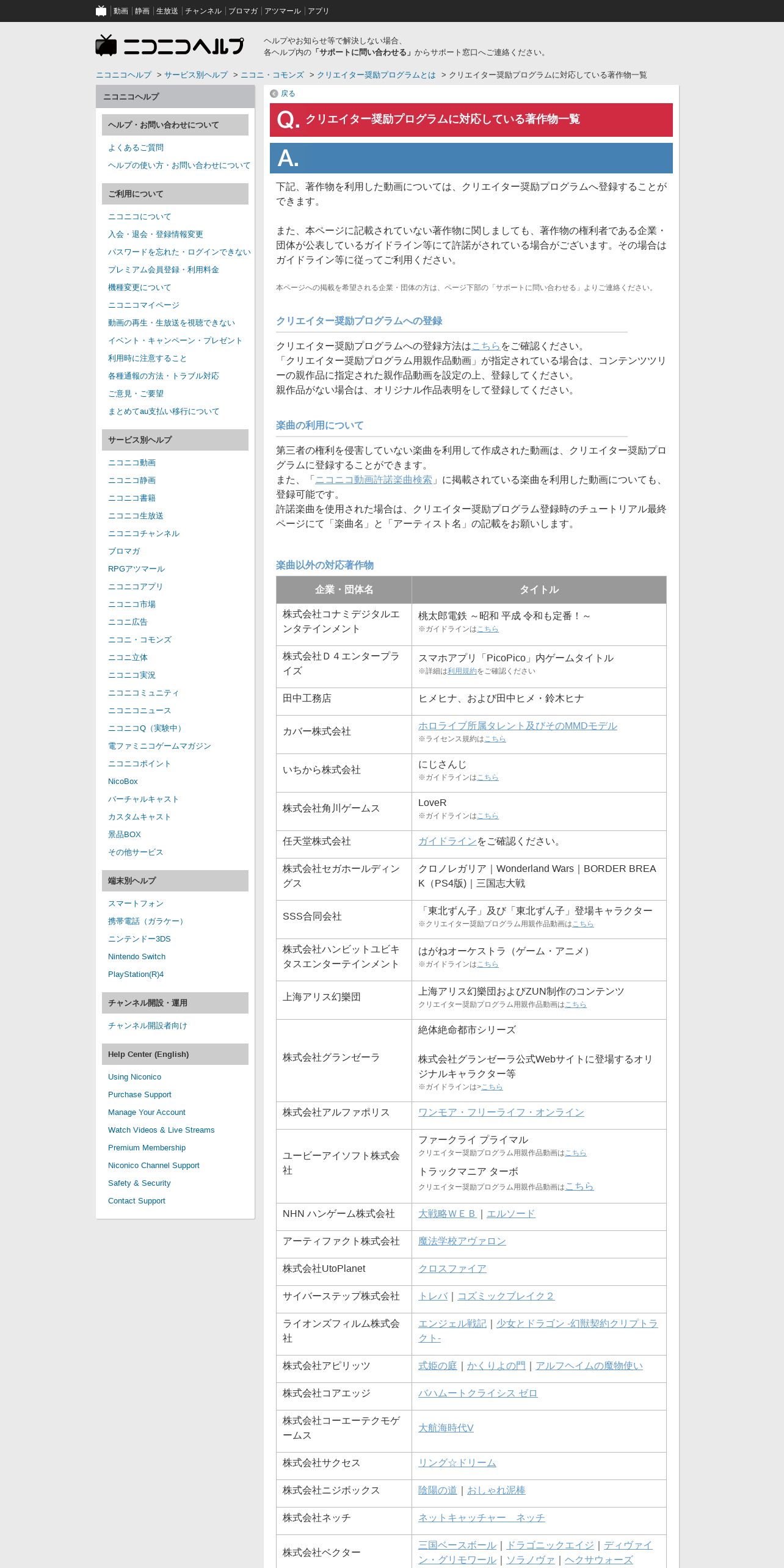This screenshot has width=784, height=1568.
Task: Open 電ファミニコゲームマガジン sidebar link
Action: 159,746
